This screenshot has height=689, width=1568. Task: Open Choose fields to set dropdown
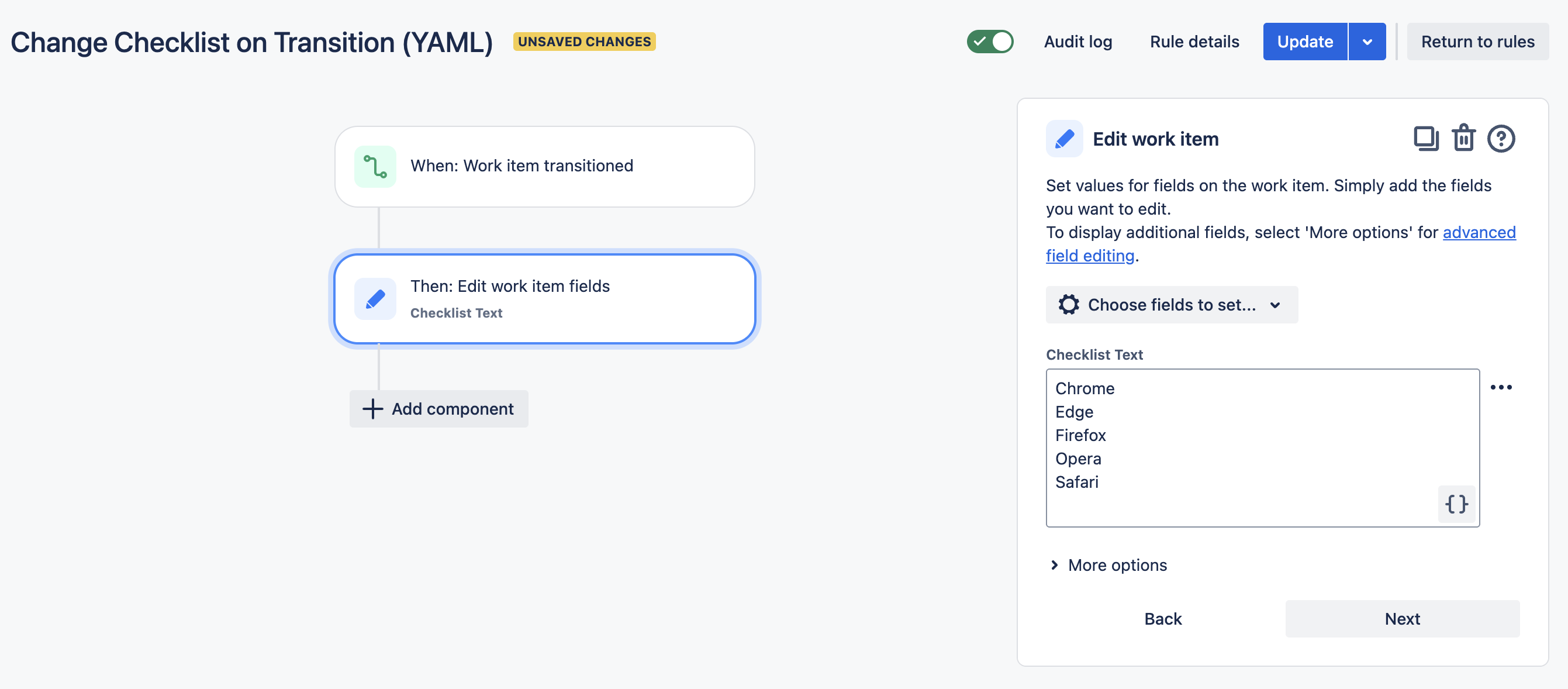(x=1171, y=305)
